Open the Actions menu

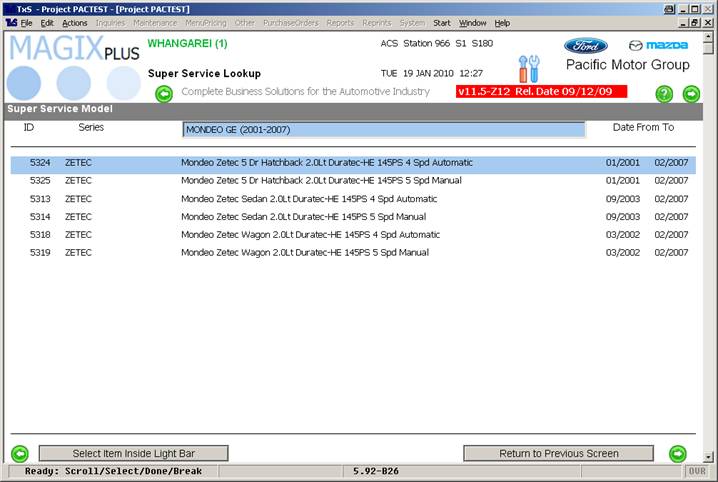[75, 22]
